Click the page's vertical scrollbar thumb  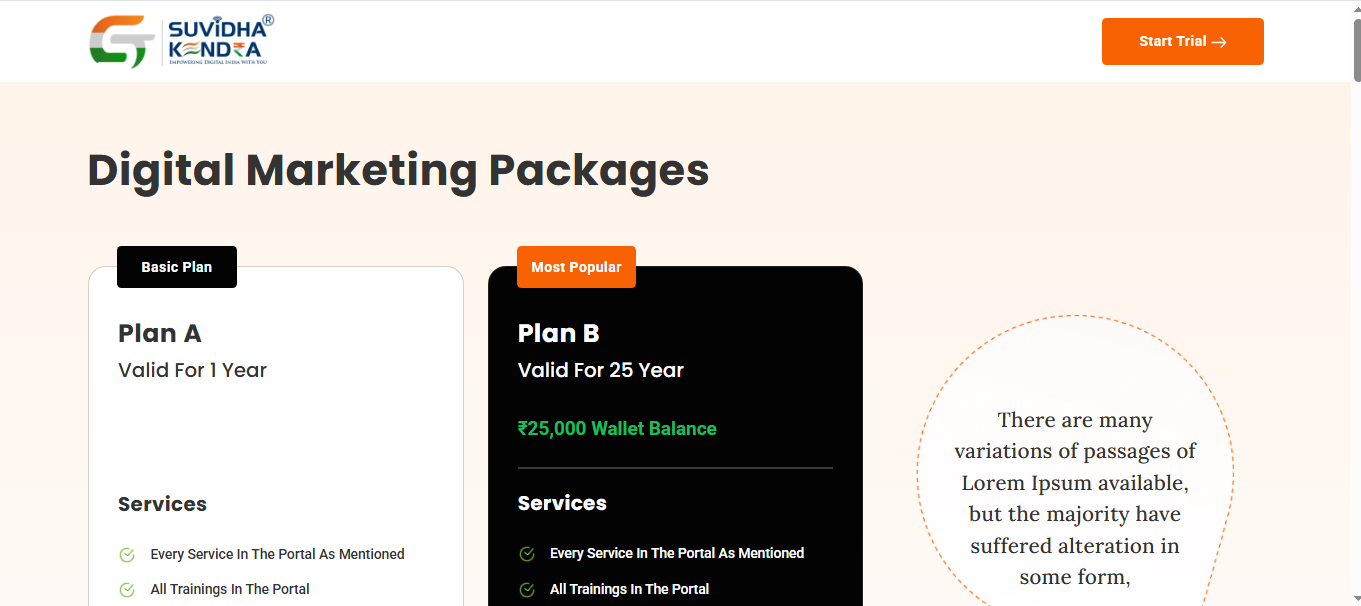[1355, 50]
